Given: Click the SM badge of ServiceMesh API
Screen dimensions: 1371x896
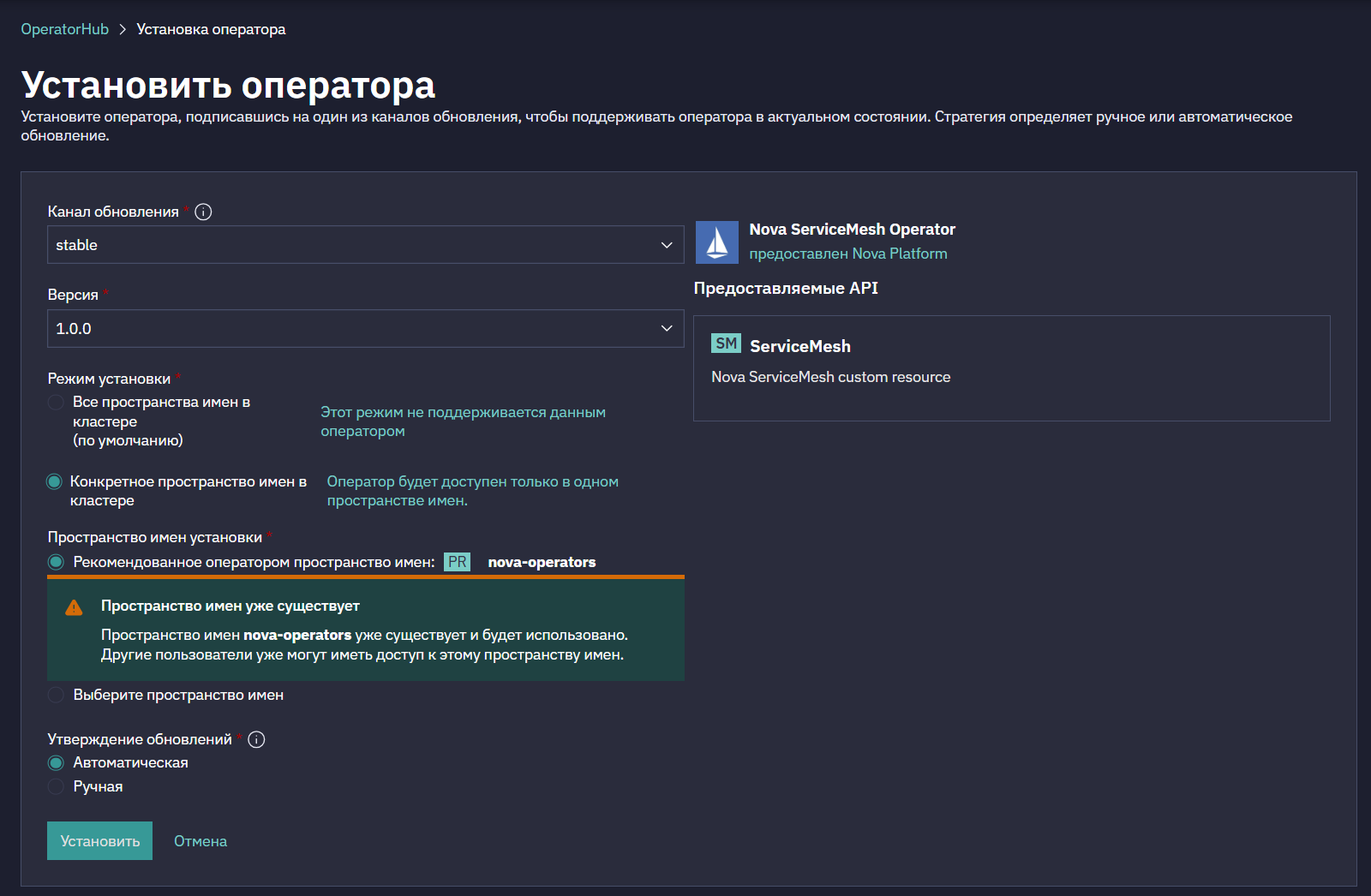Looking at the screenshot, I should [726, 343].
